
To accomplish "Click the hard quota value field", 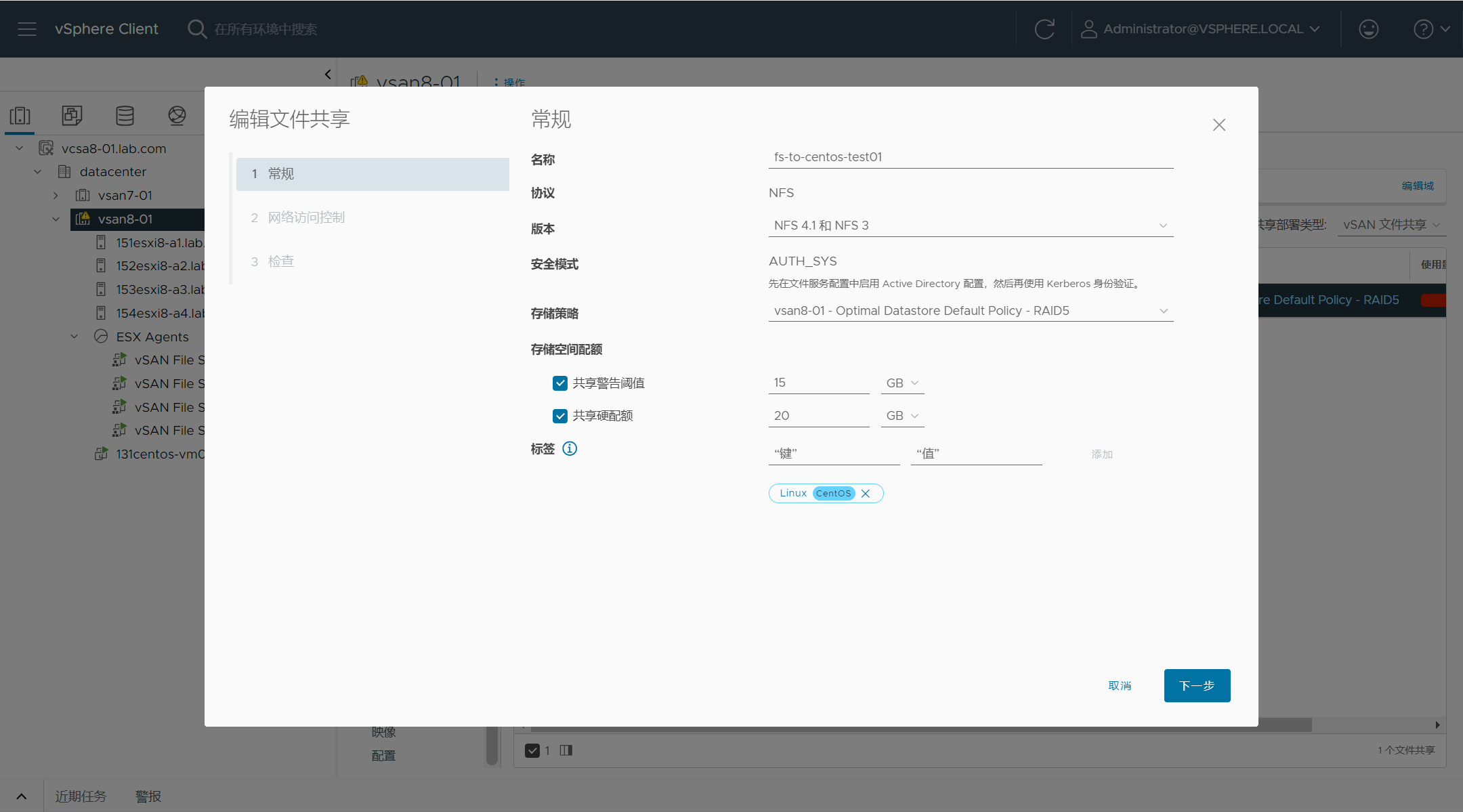I will [x=819, y=416].
